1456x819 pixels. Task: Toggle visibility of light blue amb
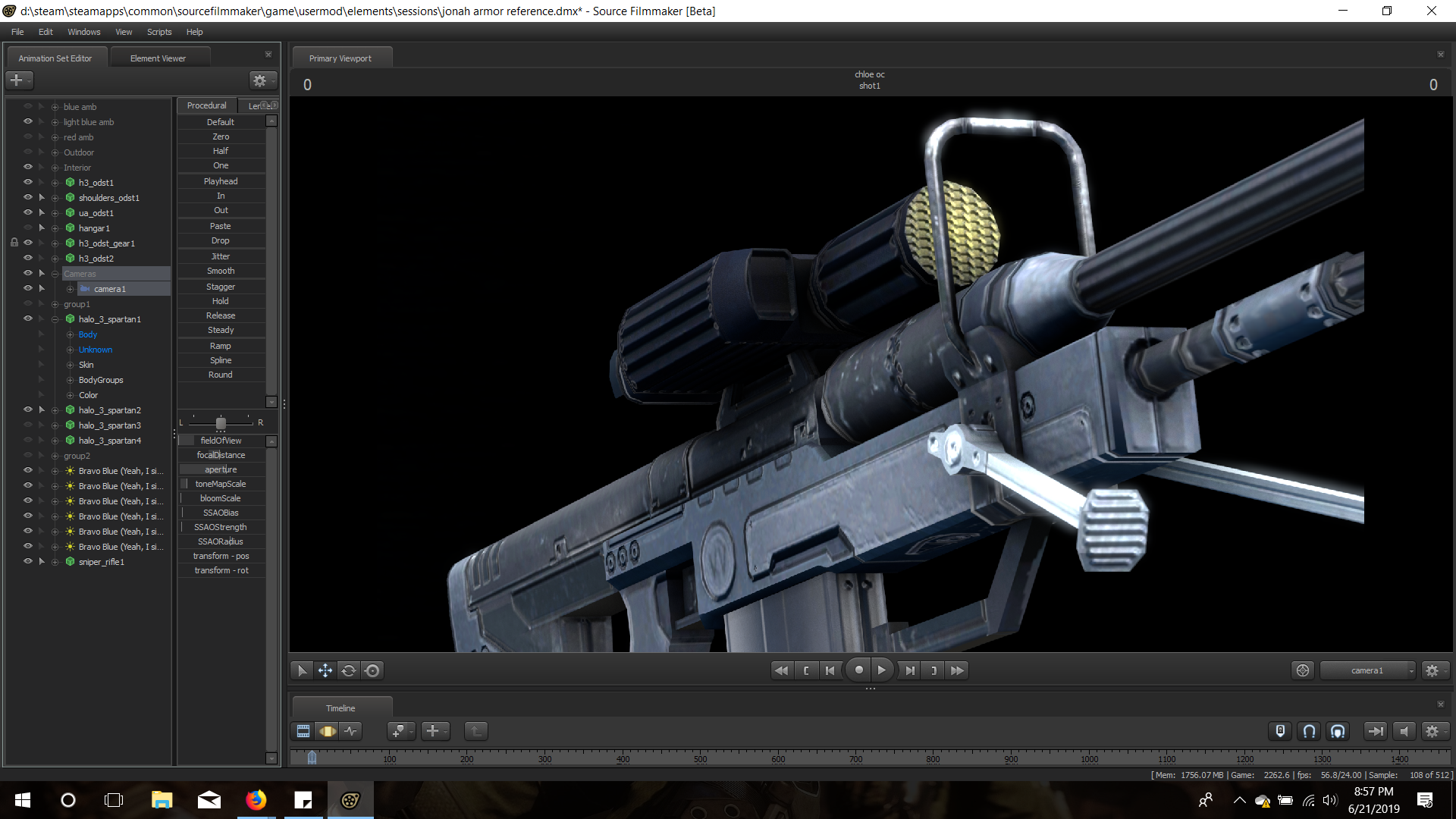[x=28, y=121]
